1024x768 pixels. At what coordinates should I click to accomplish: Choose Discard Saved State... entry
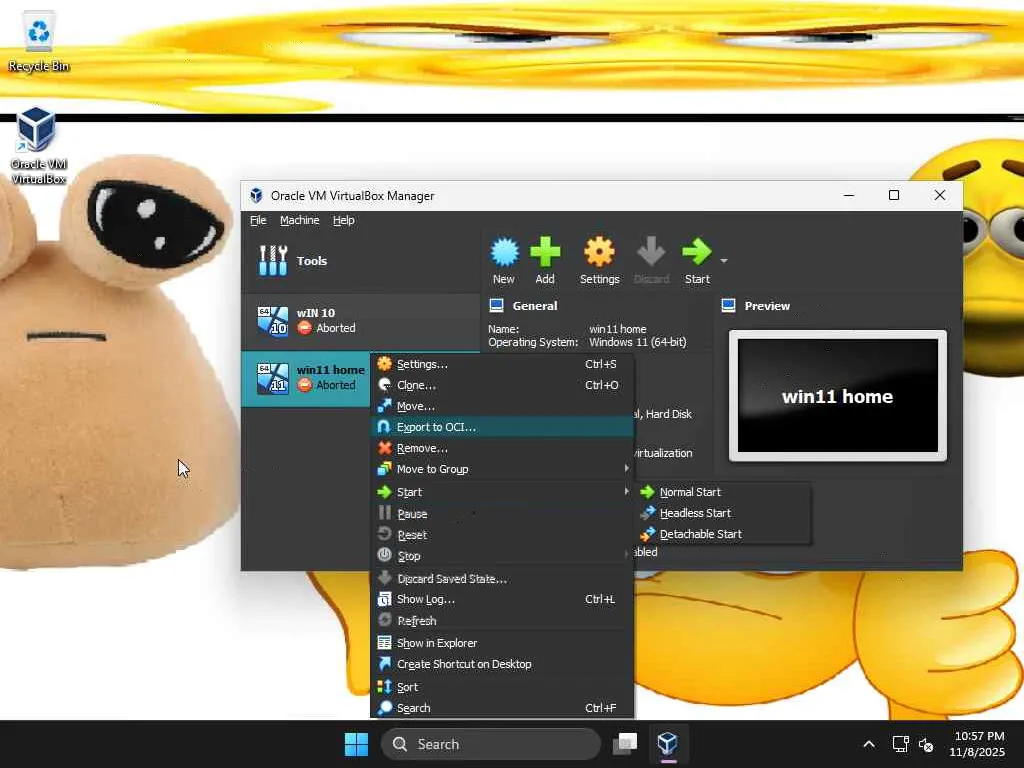pyautogui.click(x=502, y=579)
